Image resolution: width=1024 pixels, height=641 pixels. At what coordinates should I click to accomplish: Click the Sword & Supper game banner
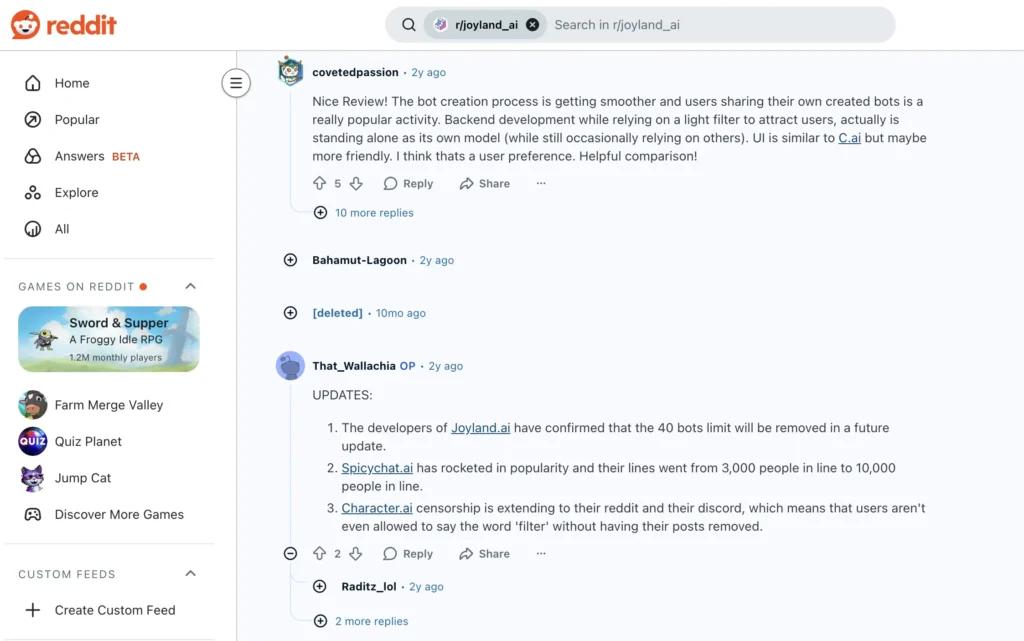pyautogui.click(x=109, y=339)
